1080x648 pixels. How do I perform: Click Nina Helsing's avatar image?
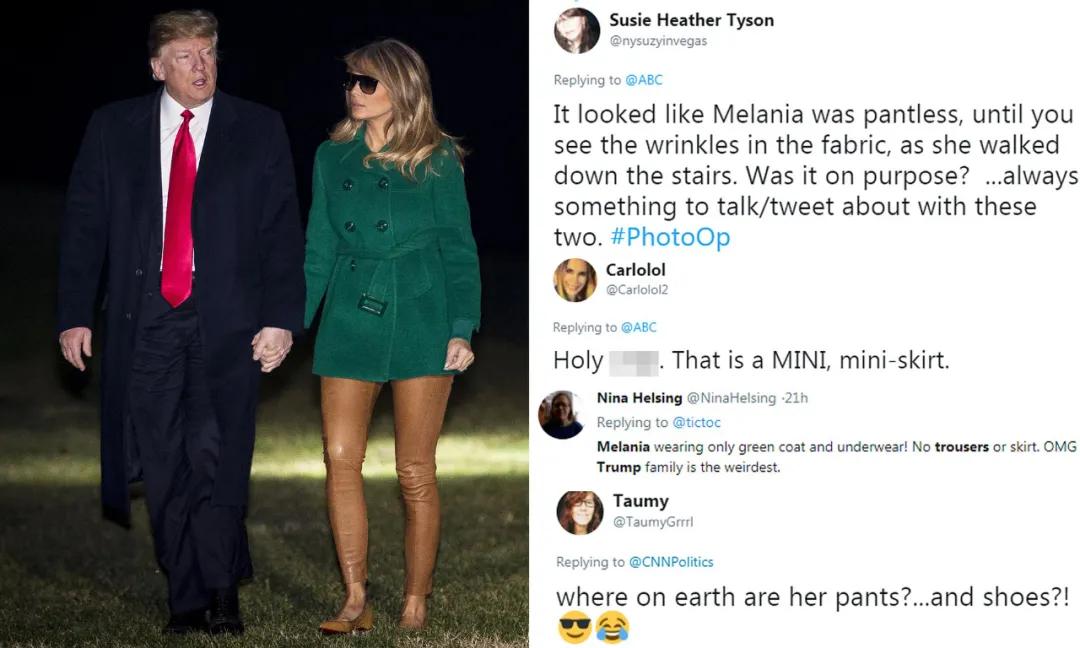tap(560, 414)
